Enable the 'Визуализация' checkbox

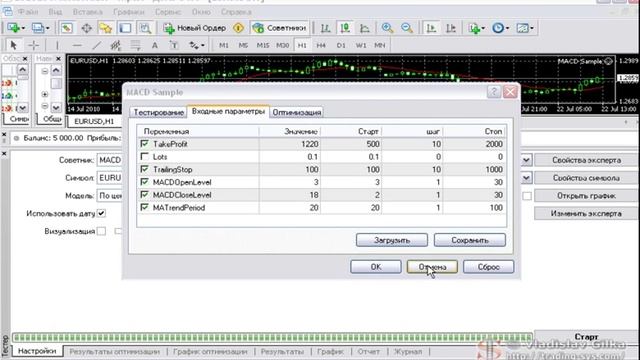[101, 231]
